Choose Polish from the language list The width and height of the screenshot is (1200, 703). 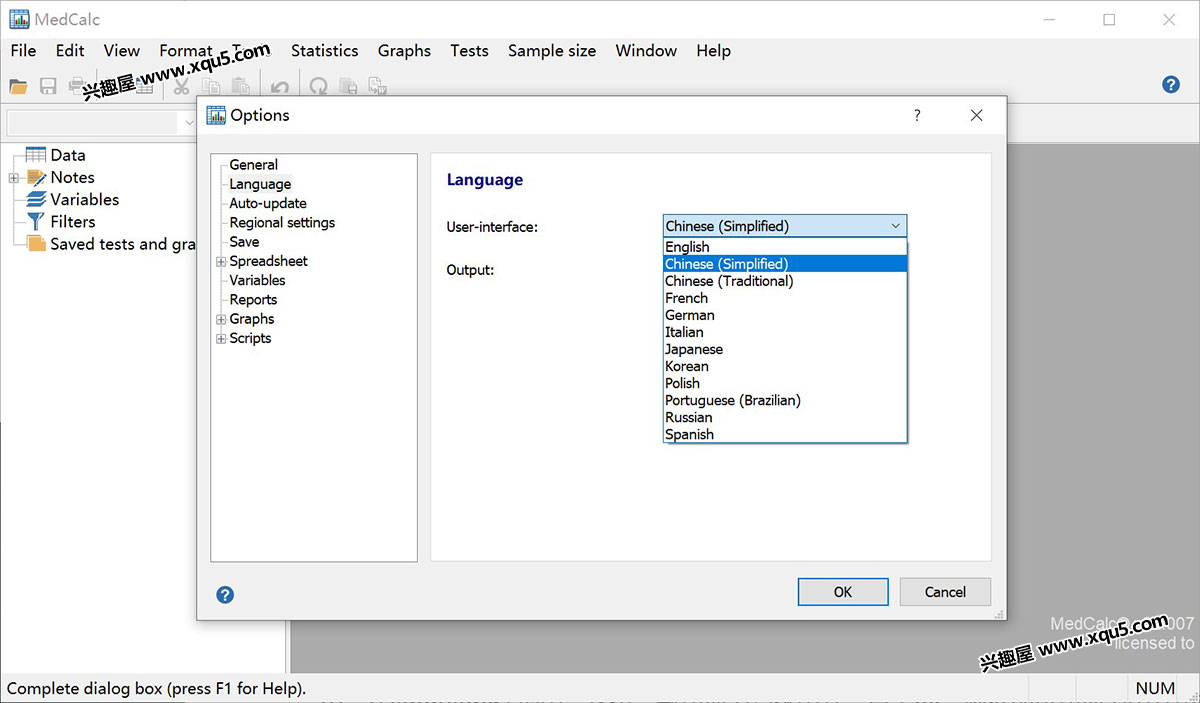coord(785,383)
